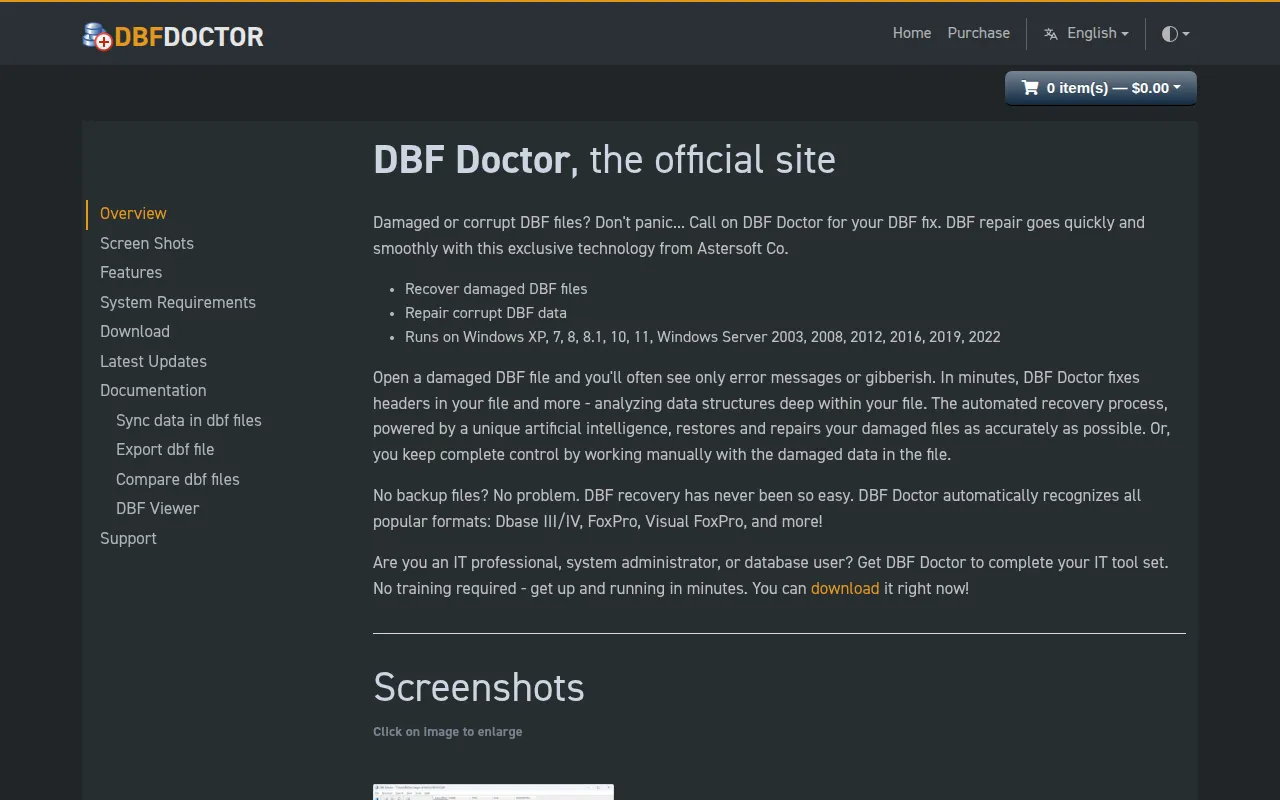
Task: Click the DBF Doctor logo
Action: [x=173, y=37]
